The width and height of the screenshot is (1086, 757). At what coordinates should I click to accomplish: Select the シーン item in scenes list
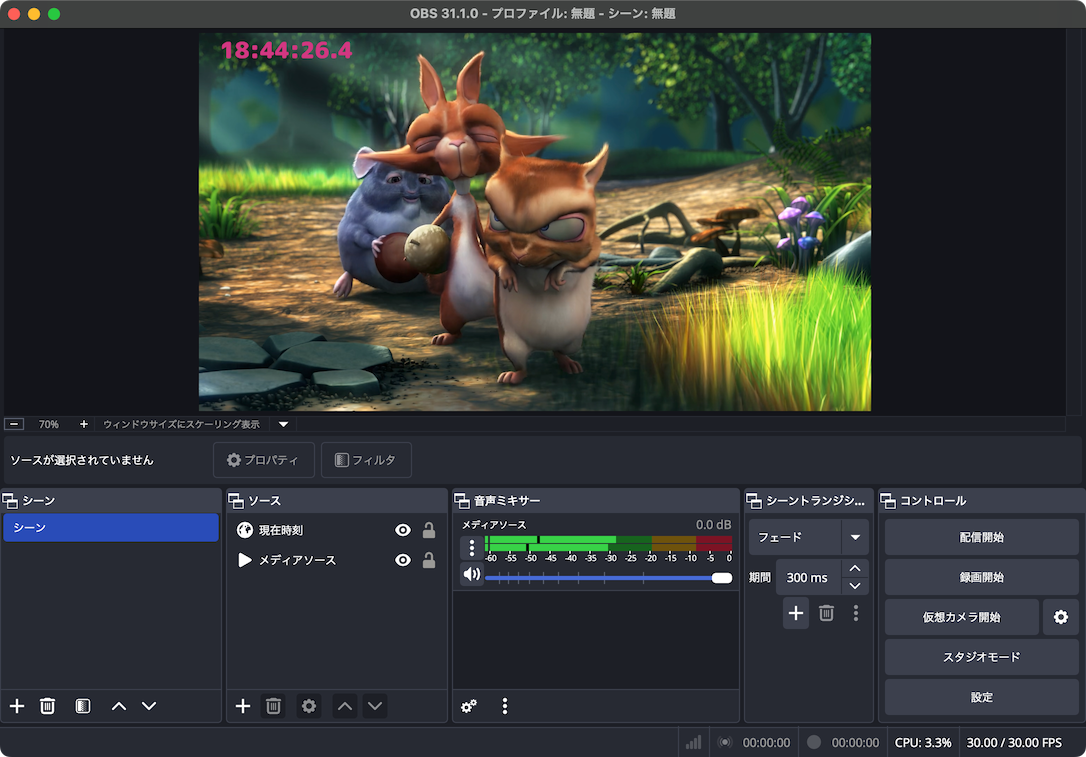pos(111,527)
